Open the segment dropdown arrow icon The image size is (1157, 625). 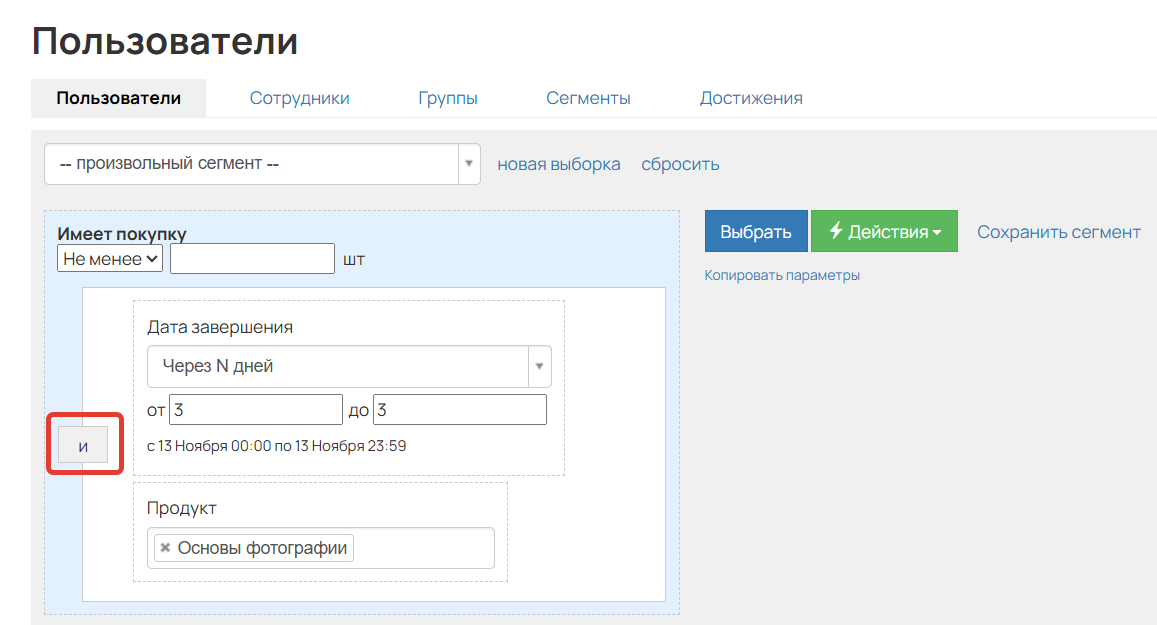(467, 163)
